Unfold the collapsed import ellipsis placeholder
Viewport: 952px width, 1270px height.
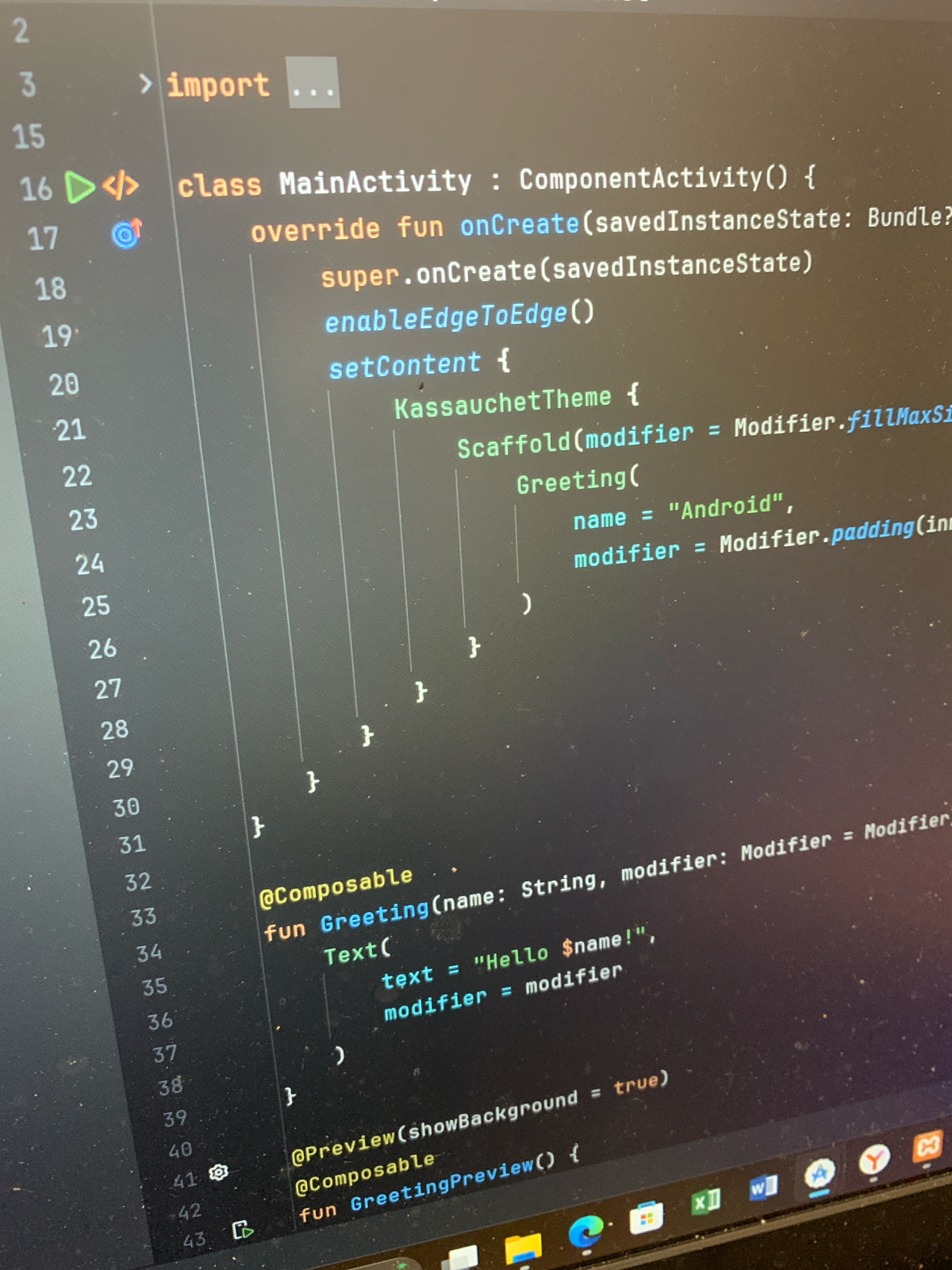[313, 83]
